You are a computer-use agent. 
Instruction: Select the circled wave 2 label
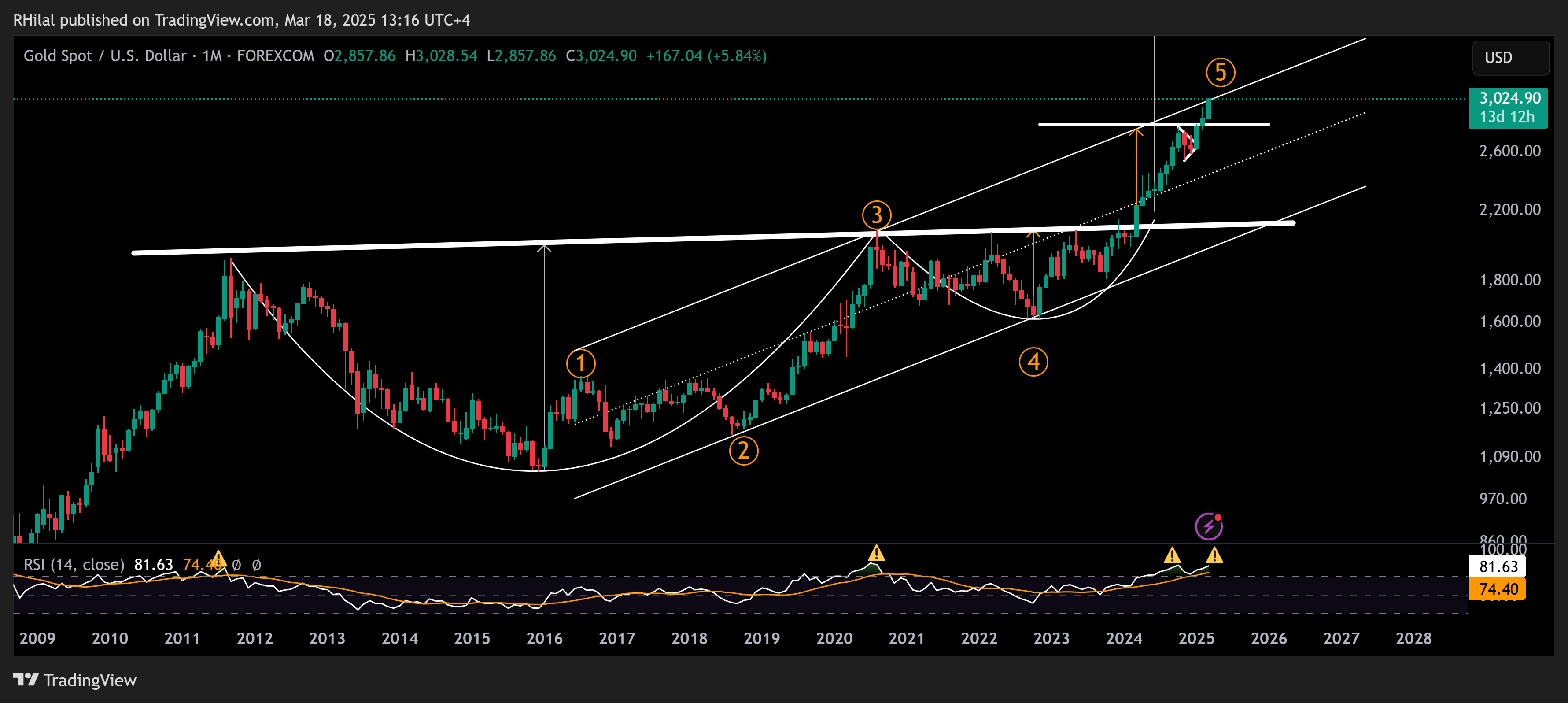(x=743, y=451)
